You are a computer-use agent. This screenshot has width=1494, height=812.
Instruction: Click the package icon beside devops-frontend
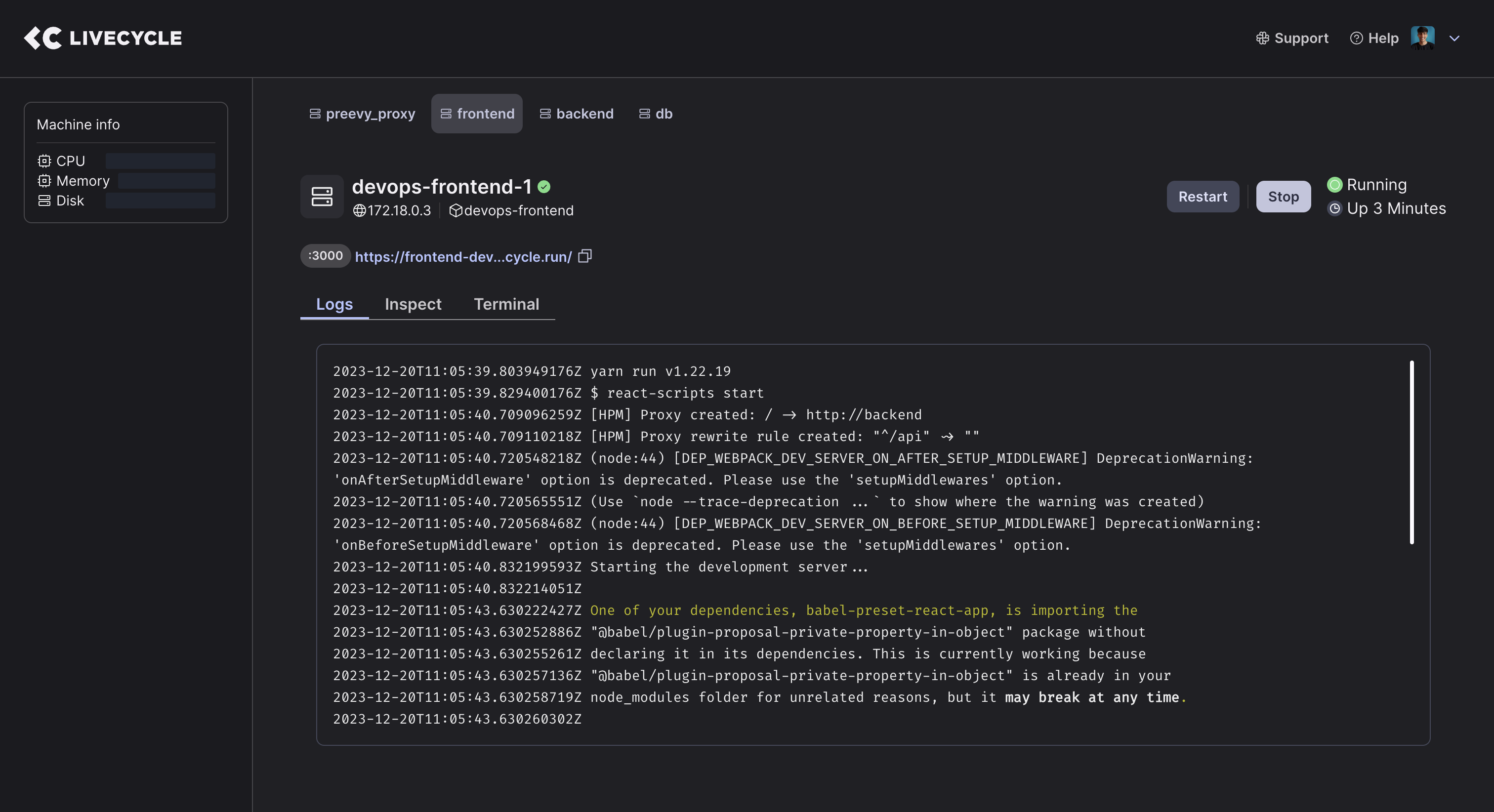[456, 210]
